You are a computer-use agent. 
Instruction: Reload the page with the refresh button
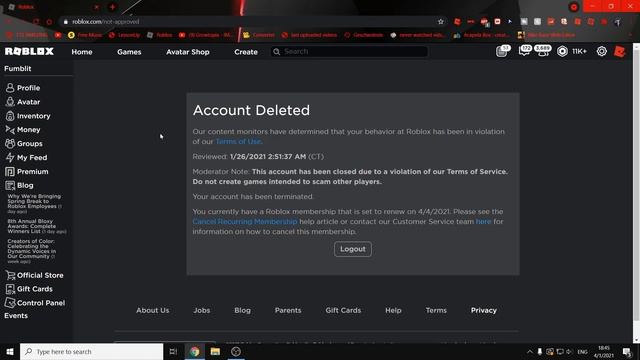(36, 22)
